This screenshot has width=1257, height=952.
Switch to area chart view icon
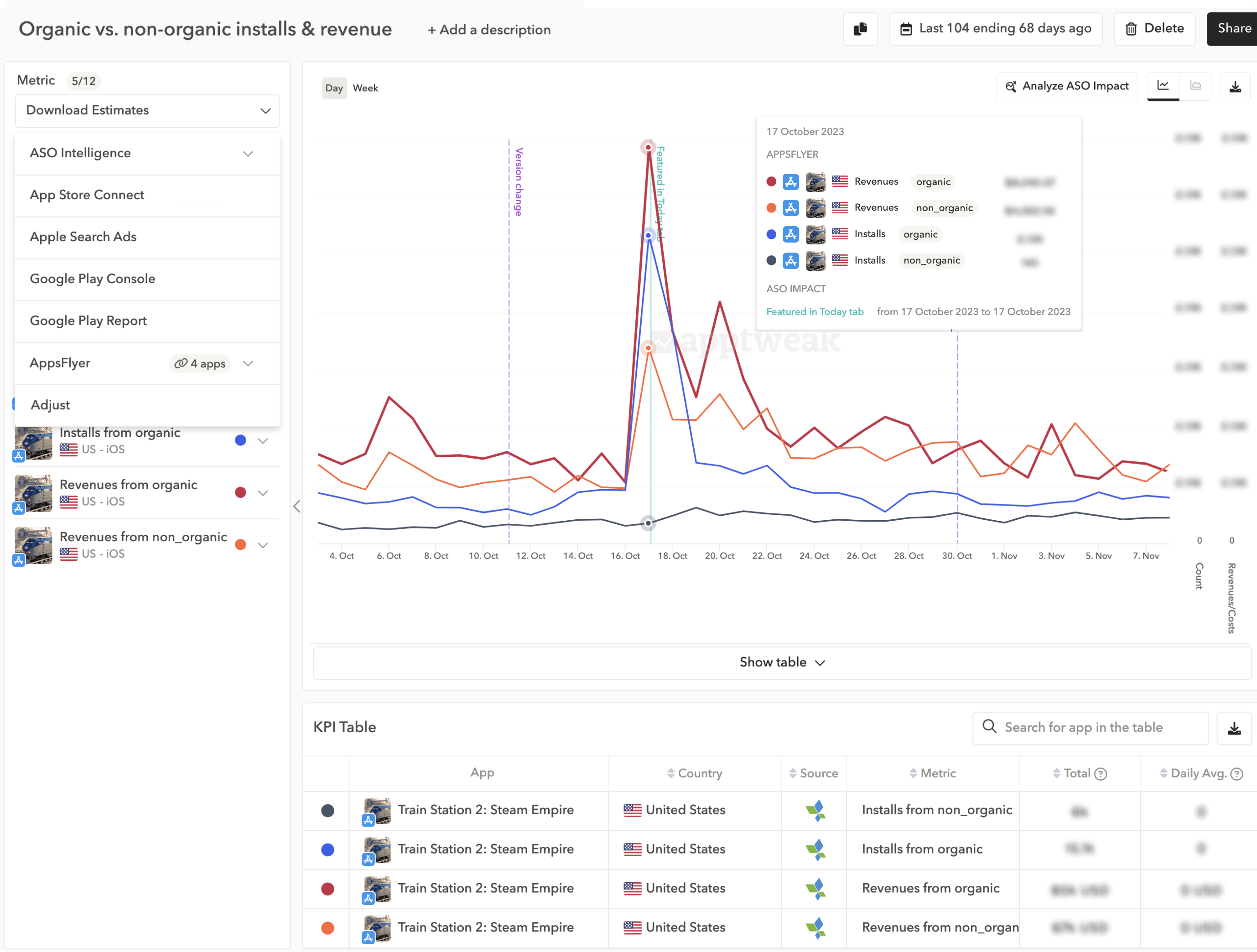[x=1195, y=86]
